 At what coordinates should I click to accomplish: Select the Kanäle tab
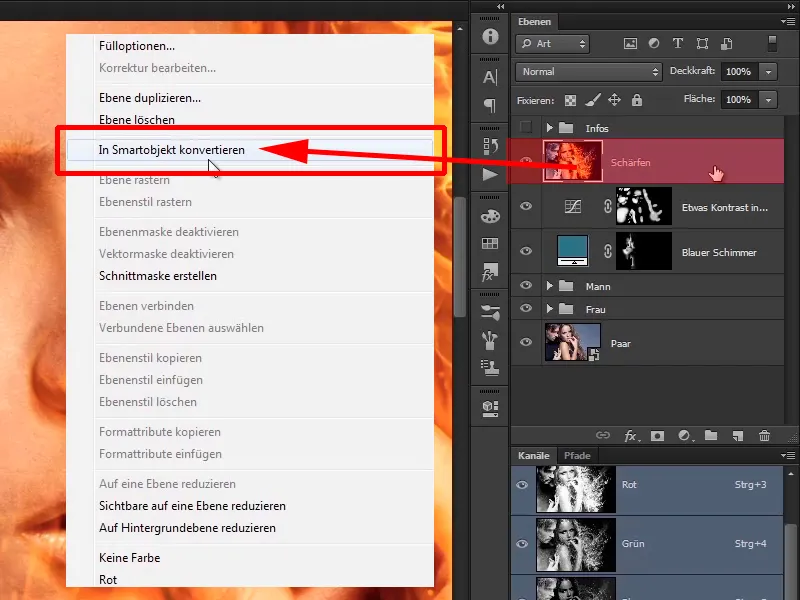[534, 456]
